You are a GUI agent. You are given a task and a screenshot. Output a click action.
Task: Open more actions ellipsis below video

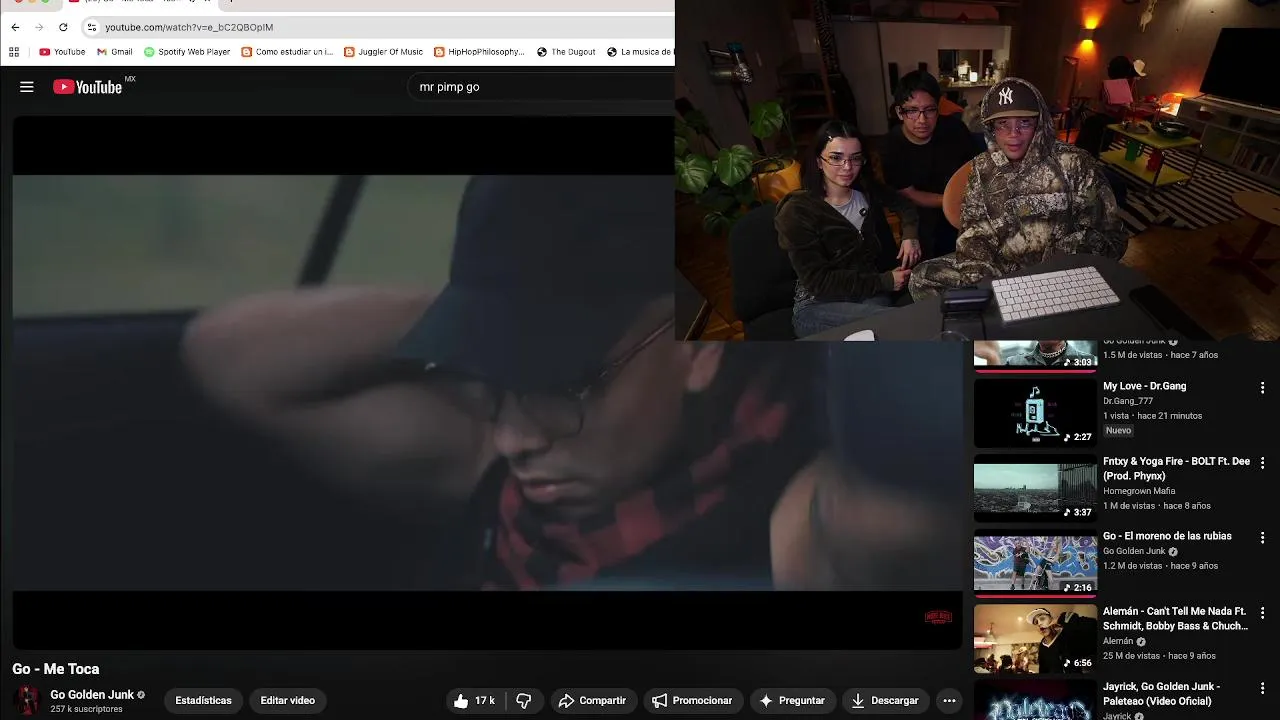[949, 700]
